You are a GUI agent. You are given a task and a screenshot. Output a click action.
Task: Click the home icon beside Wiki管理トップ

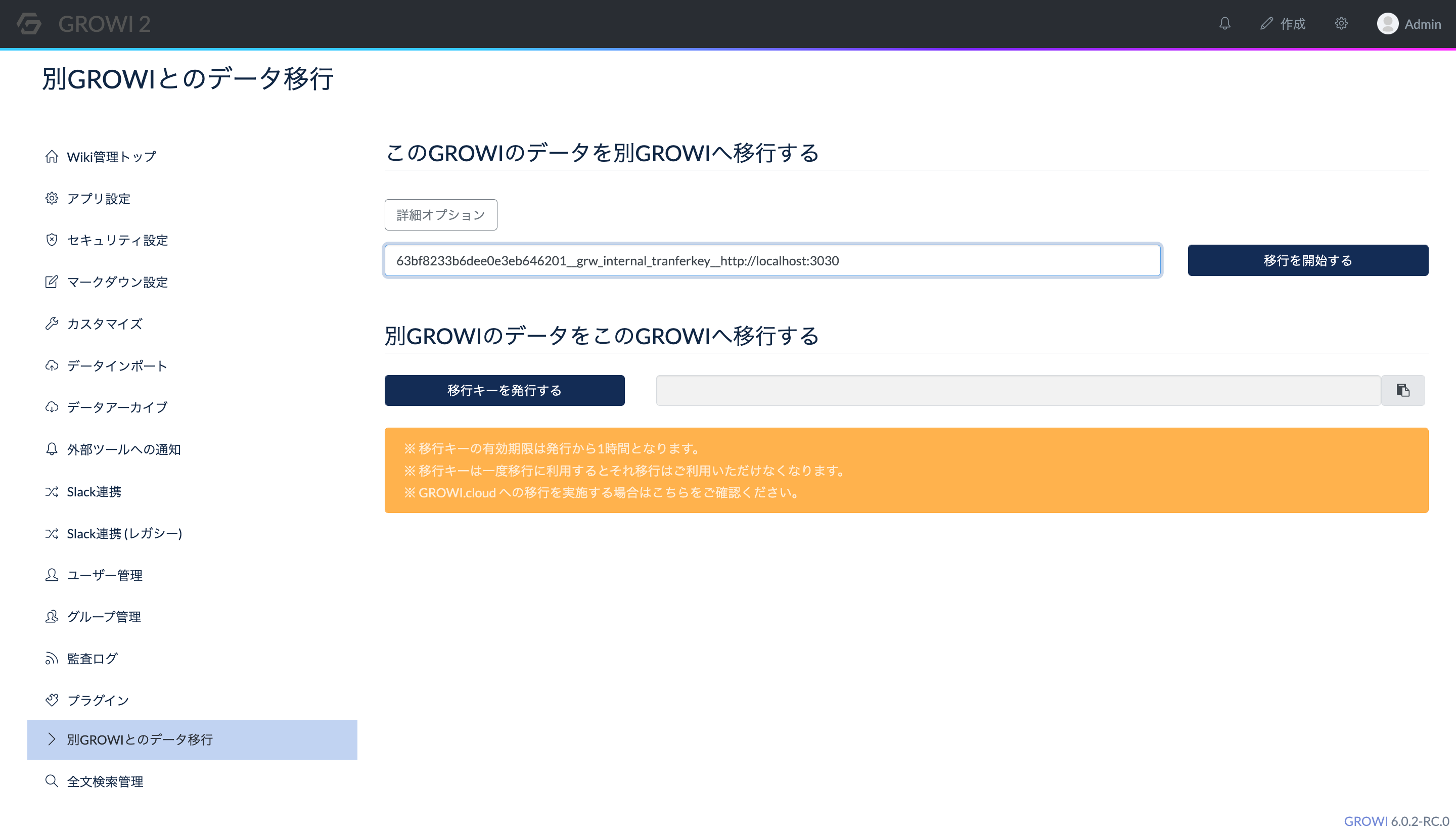coord(52,157)
